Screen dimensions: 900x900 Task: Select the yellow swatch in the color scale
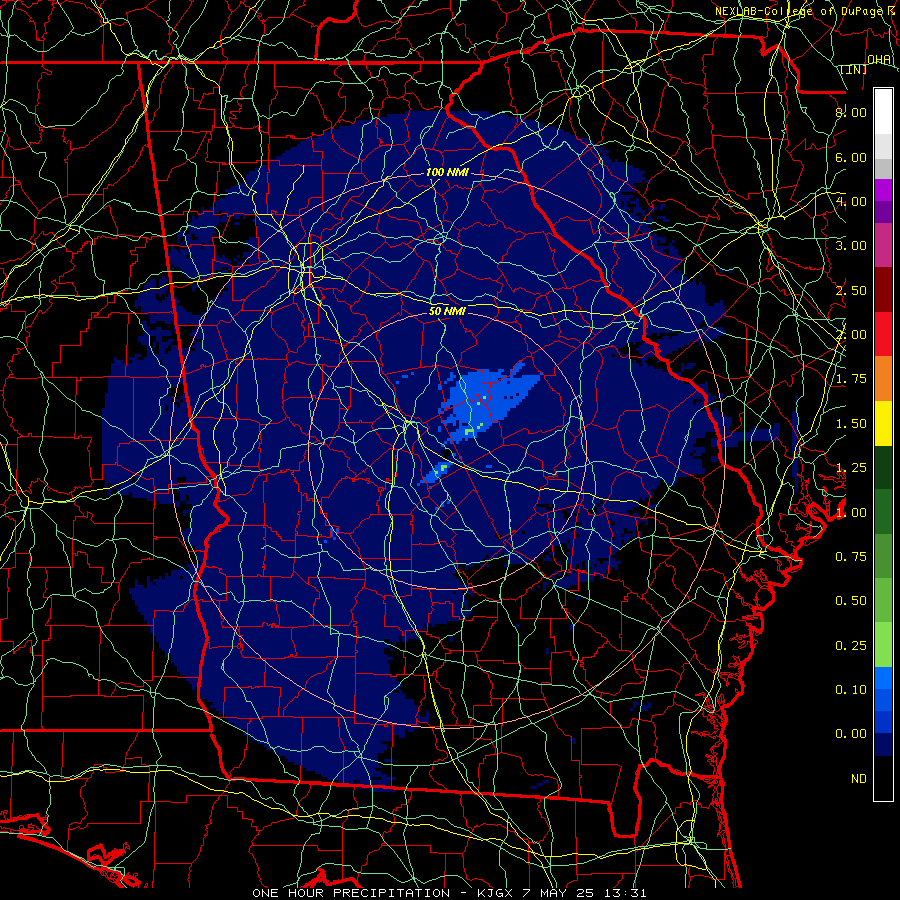(883, 423)
